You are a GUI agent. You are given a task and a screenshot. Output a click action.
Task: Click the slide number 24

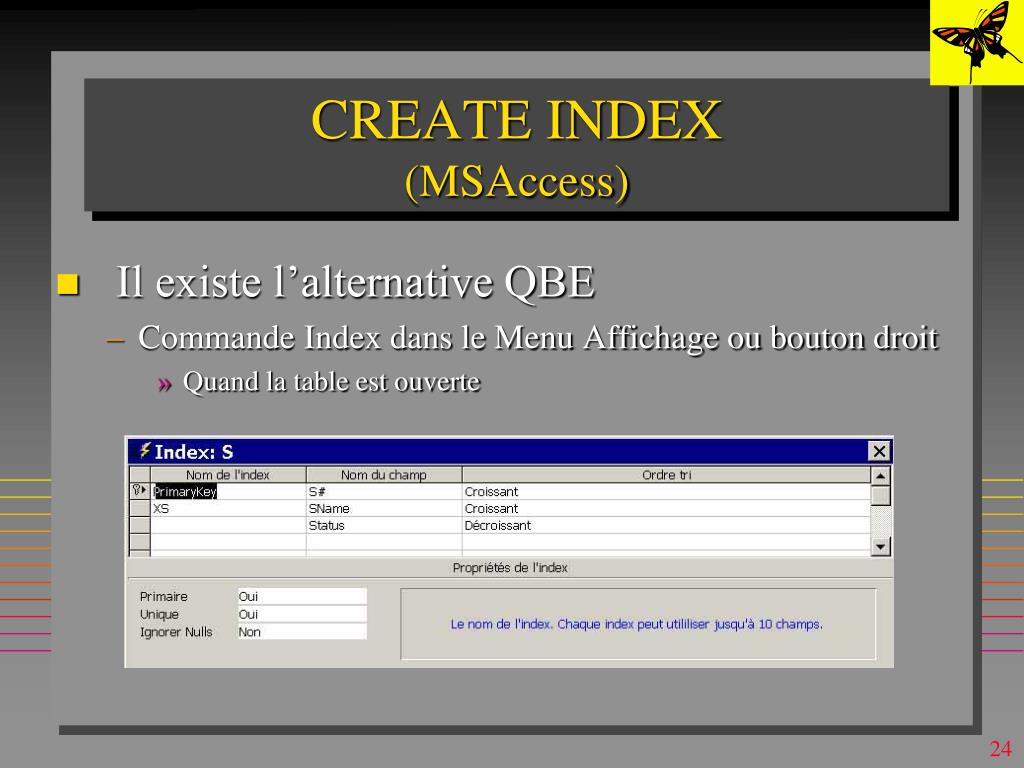[1000, 748]
